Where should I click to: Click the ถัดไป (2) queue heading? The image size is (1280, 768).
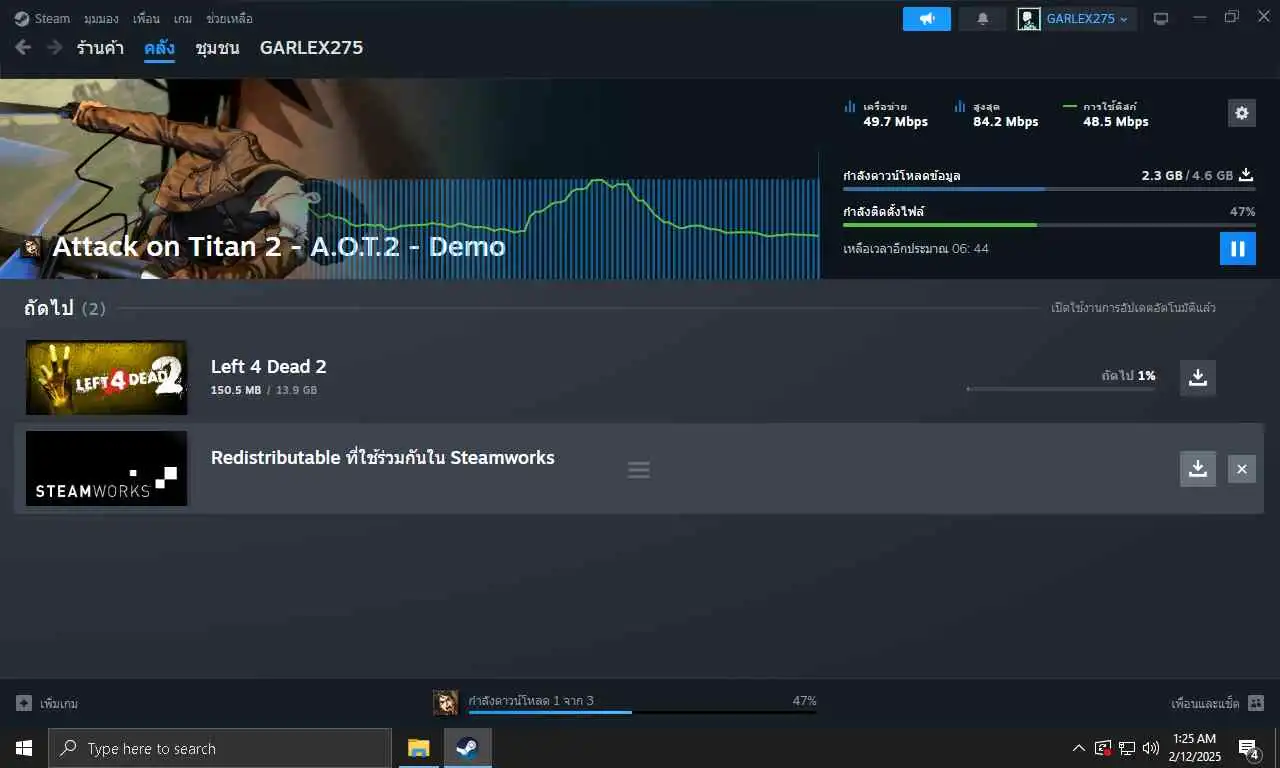(x=64, y=308)
